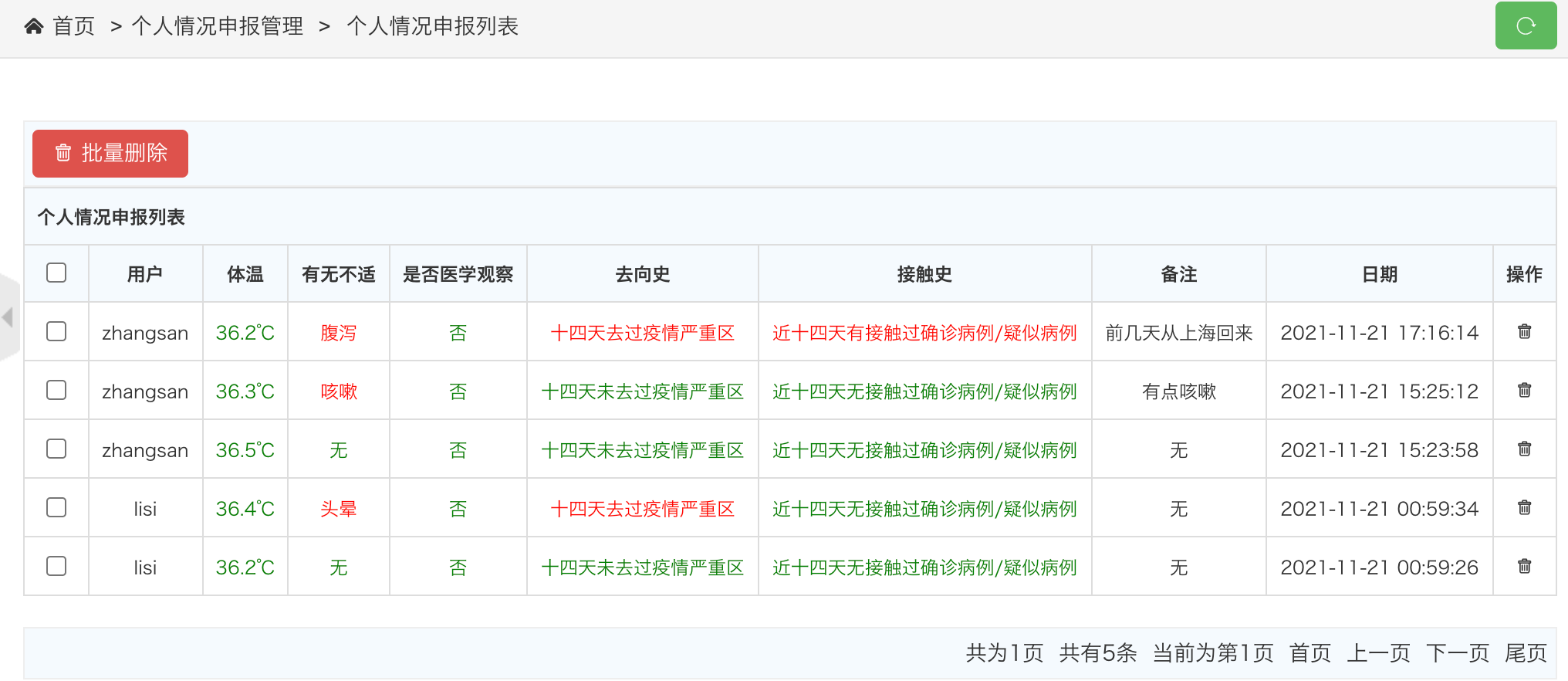Go to 下一页 in pagination

pyautogui.click(x=1458, y=653)
